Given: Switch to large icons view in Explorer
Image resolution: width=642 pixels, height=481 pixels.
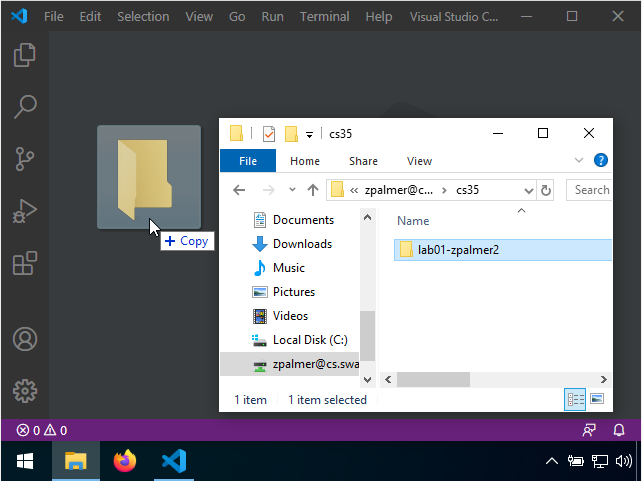Looking at the screenshot, I should coord(597,399).
